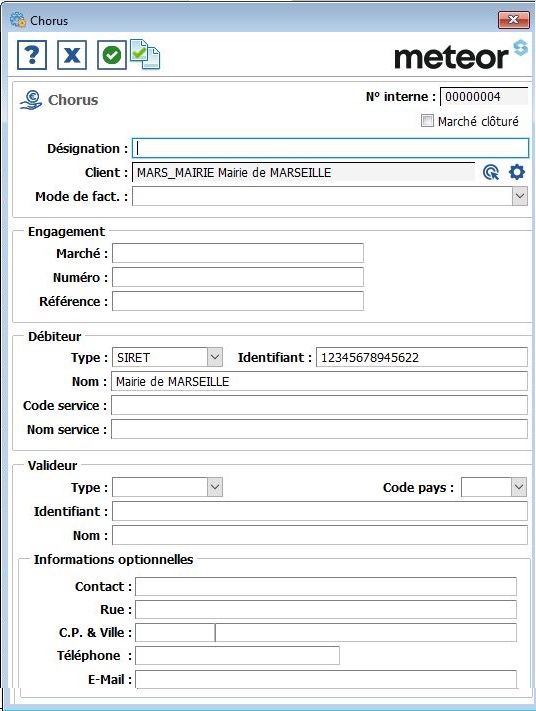Click the Valideur Nom field

click(x=320, y=535)
